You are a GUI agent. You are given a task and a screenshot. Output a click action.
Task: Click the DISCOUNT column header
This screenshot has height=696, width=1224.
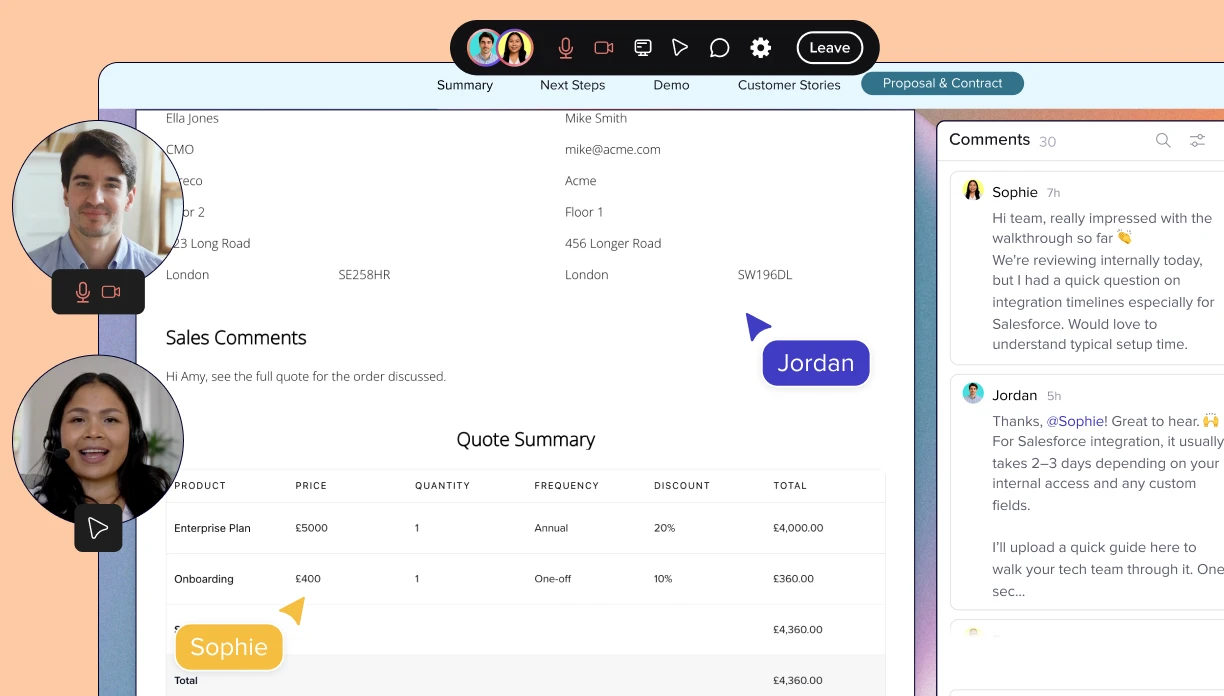tap(681, 485)
